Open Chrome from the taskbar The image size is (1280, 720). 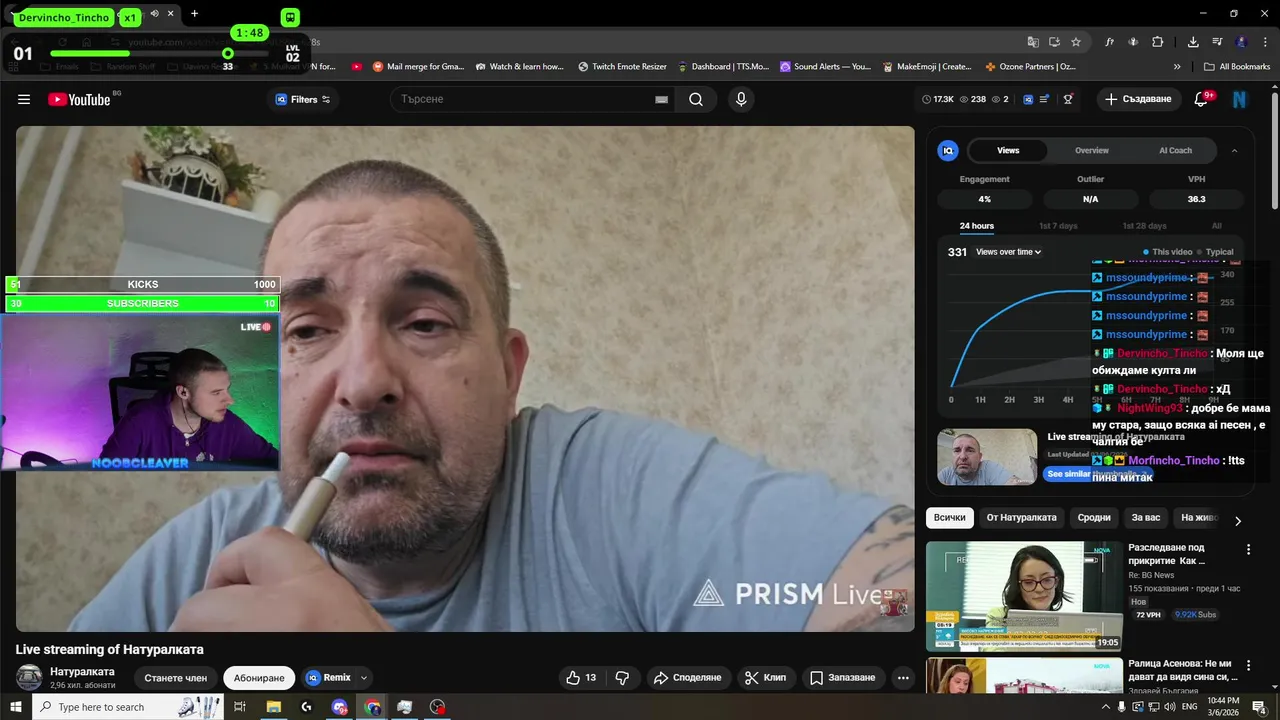(373, 707)
